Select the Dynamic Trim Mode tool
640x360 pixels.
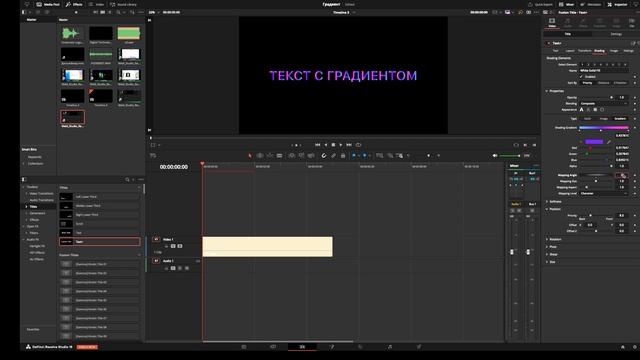(x=270, y=156)
